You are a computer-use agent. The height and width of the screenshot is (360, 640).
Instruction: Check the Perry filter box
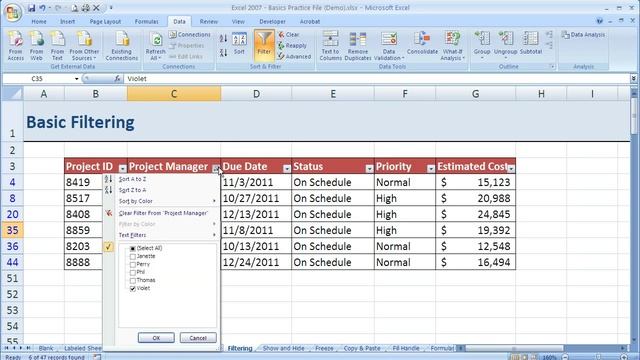coord(133,265)
